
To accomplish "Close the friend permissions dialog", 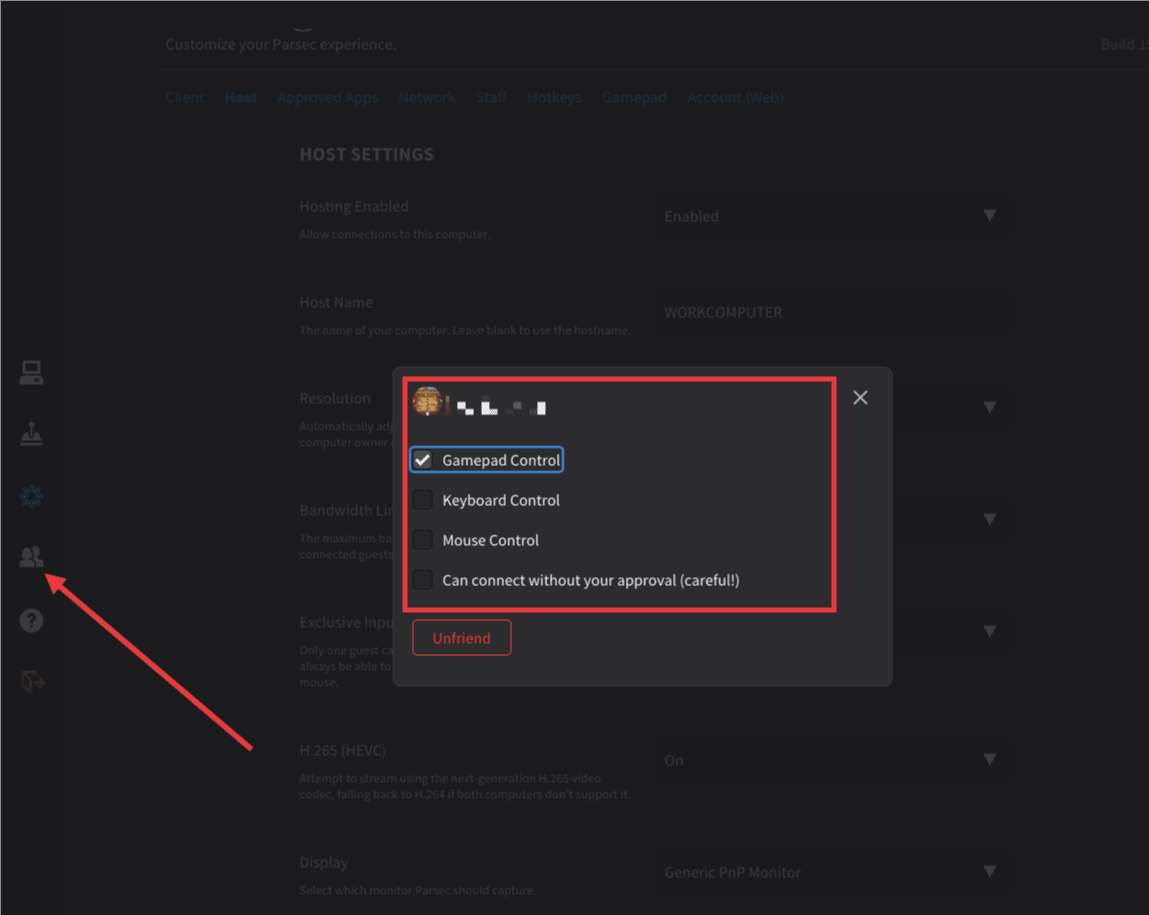I will click(860, 398).
